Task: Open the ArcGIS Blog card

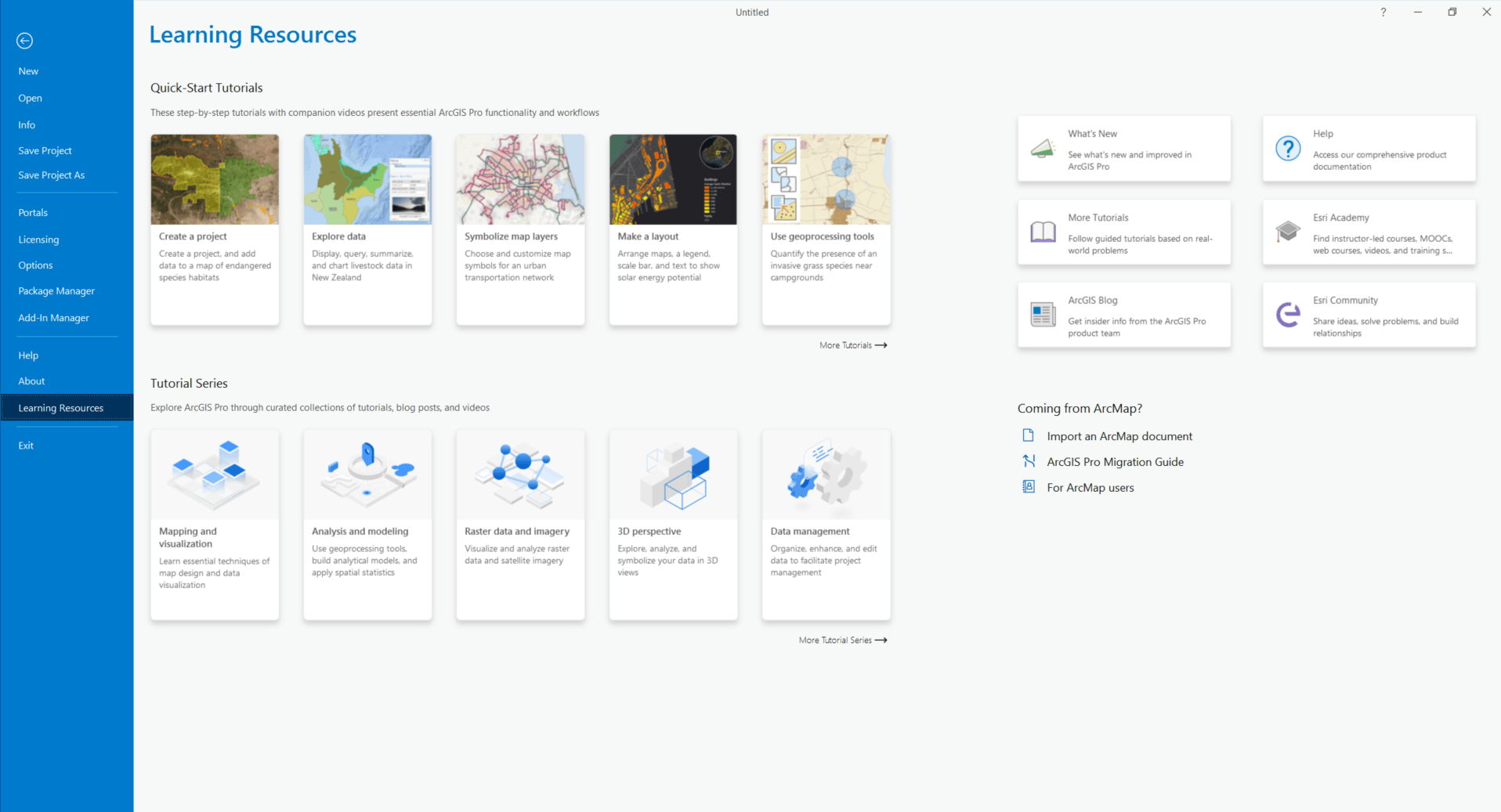Action: [1123, 315]
